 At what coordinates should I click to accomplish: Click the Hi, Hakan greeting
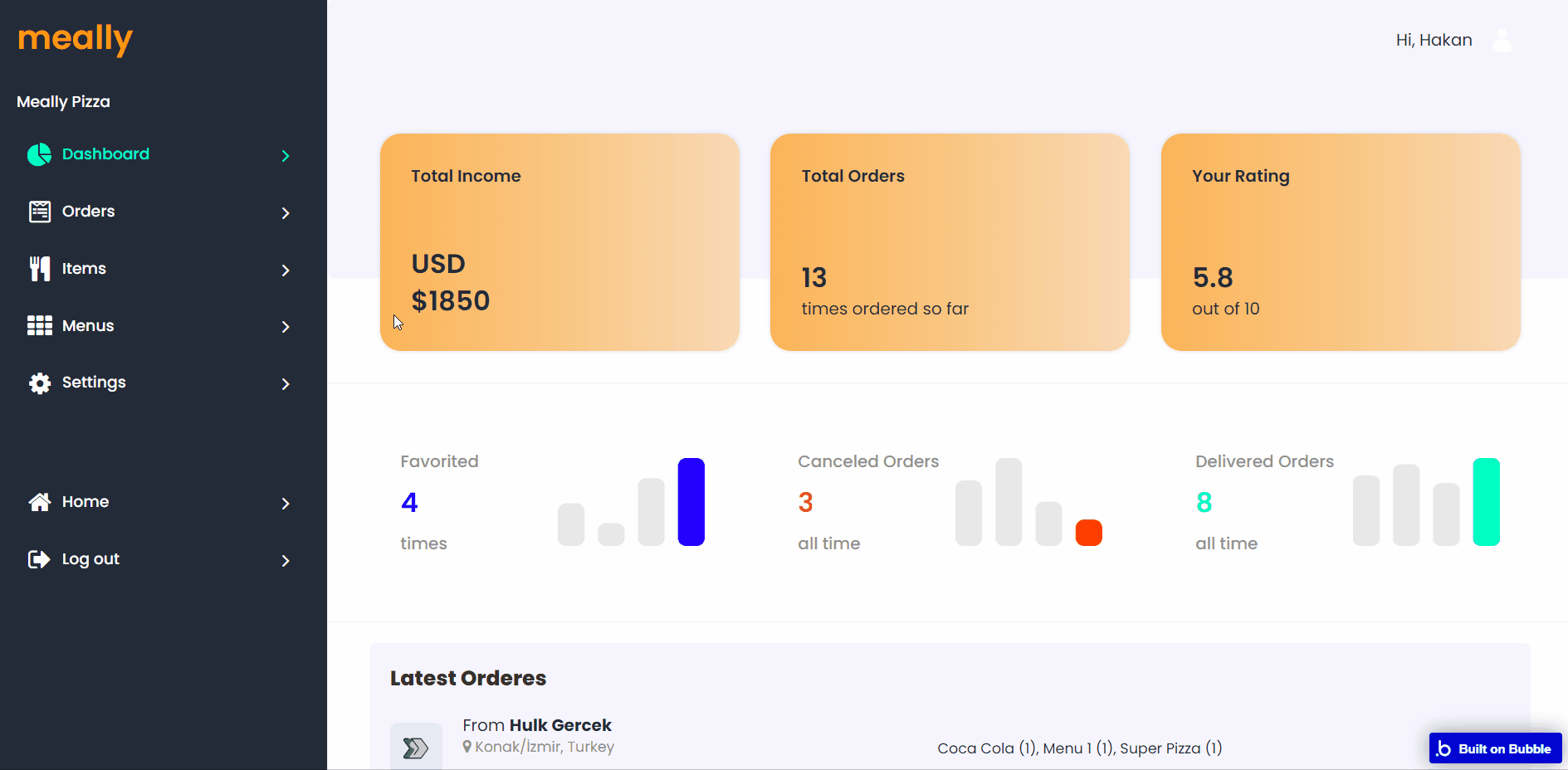[1434, 40]
